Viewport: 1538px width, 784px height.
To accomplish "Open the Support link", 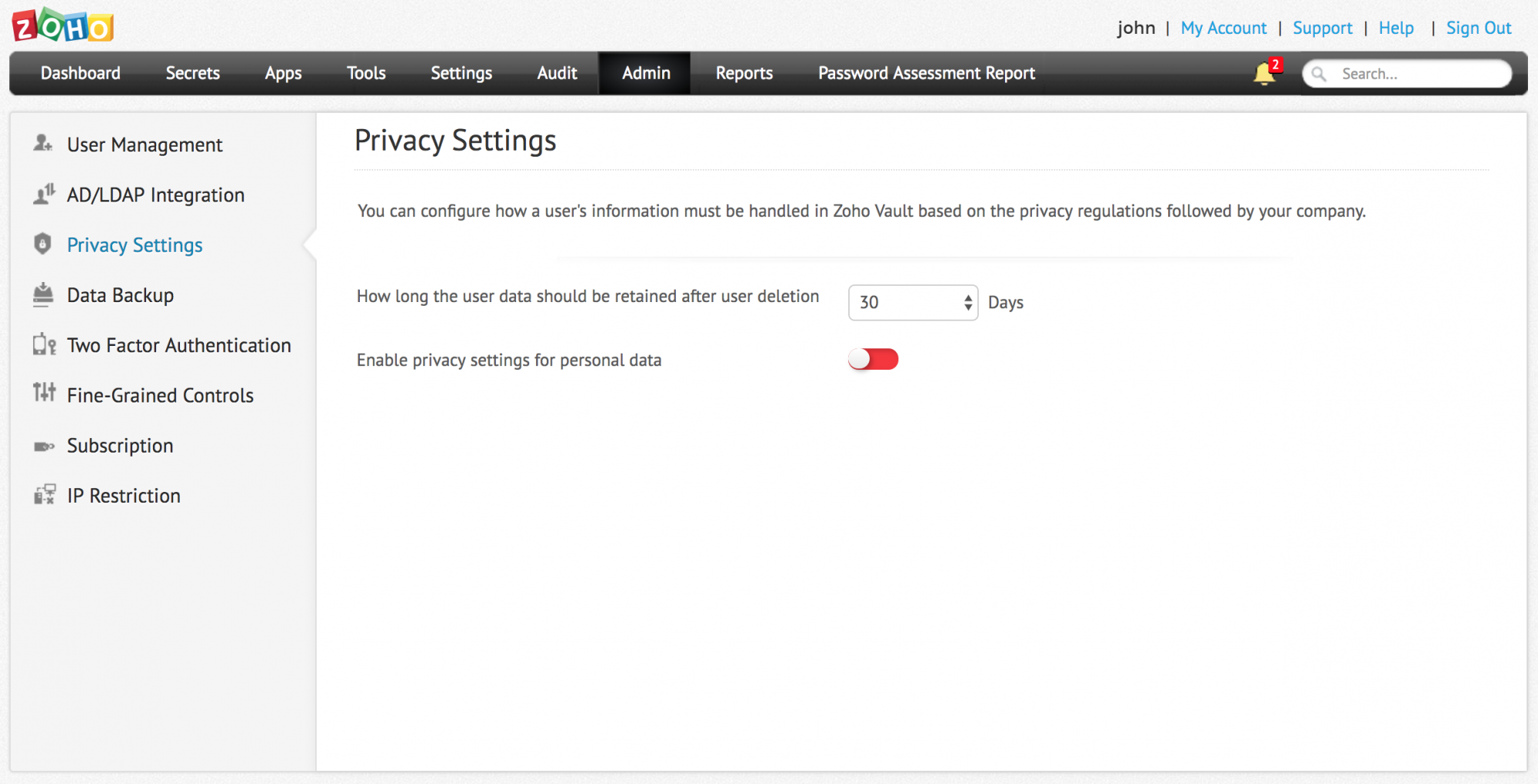I will tap(1322, 28).
